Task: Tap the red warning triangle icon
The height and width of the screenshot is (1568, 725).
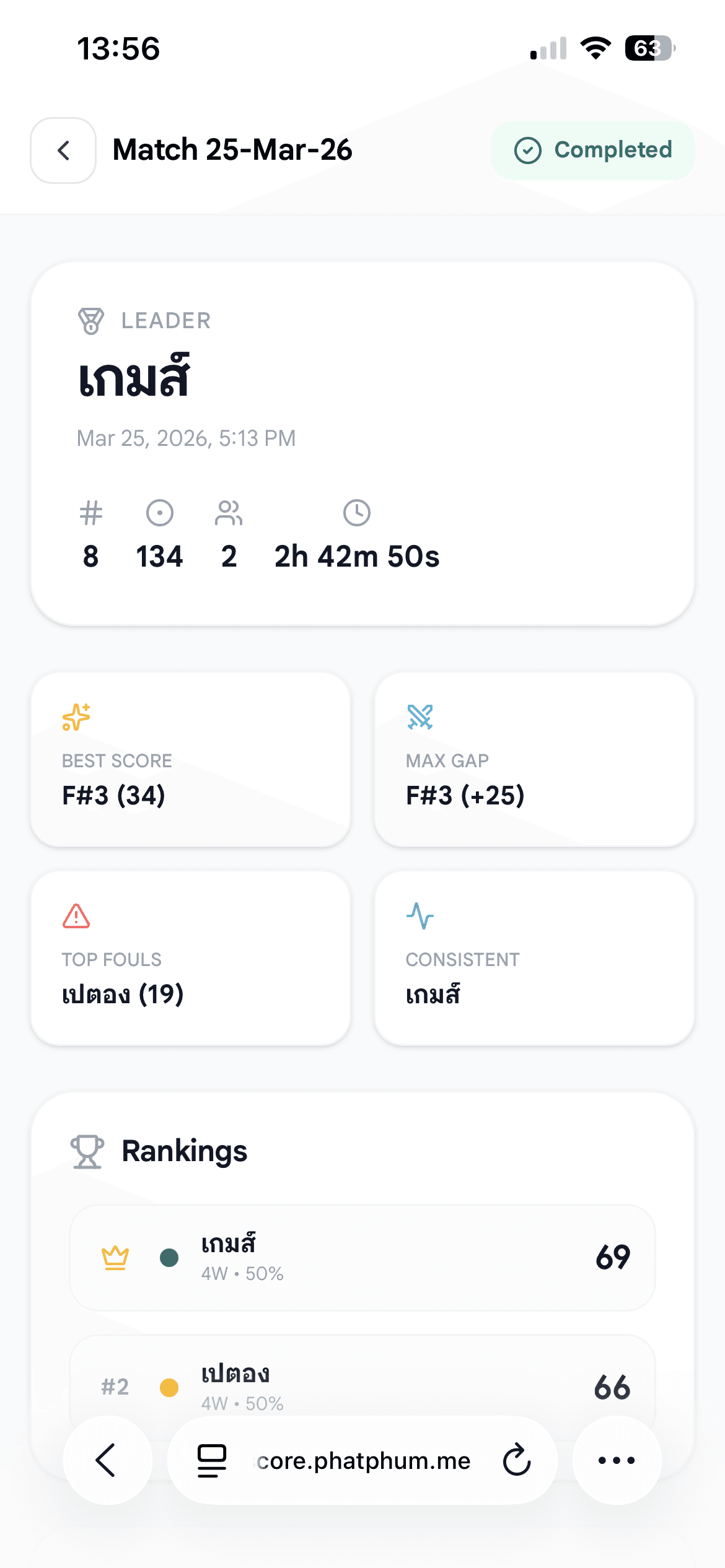Action: pyautogui.click(x=76, y=916)
